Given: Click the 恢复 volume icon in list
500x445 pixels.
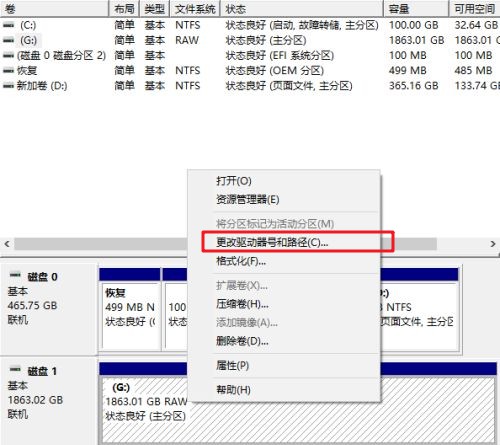Looking at the screenshot, I should pyautogui.click(x=9, y=71).
